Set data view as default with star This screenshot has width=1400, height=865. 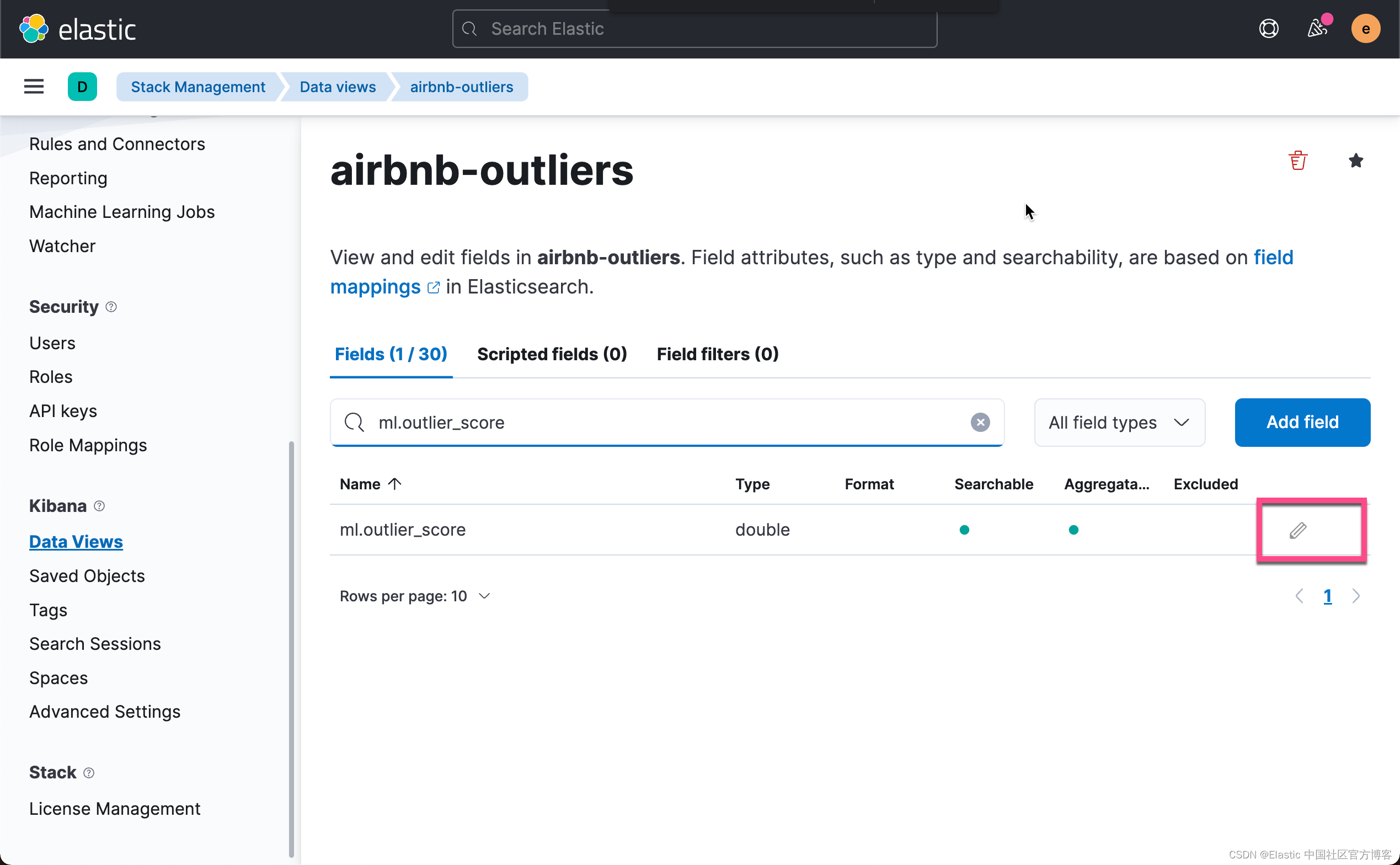tap(1355, 160)
